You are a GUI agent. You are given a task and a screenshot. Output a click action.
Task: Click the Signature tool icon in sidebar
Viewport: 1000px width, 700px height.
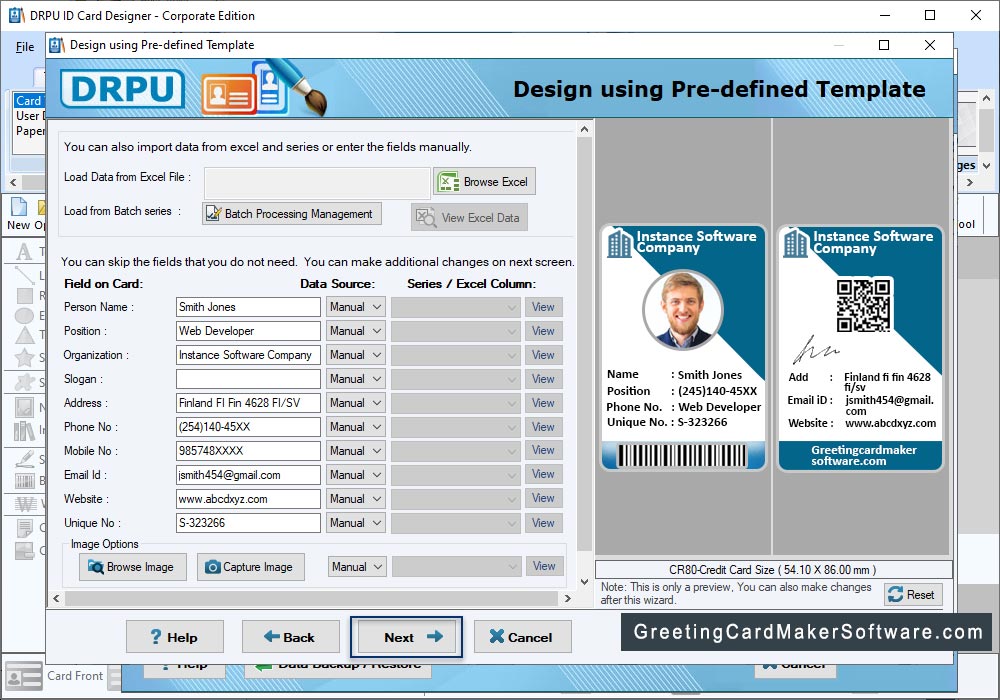click(x=24, y=459)
